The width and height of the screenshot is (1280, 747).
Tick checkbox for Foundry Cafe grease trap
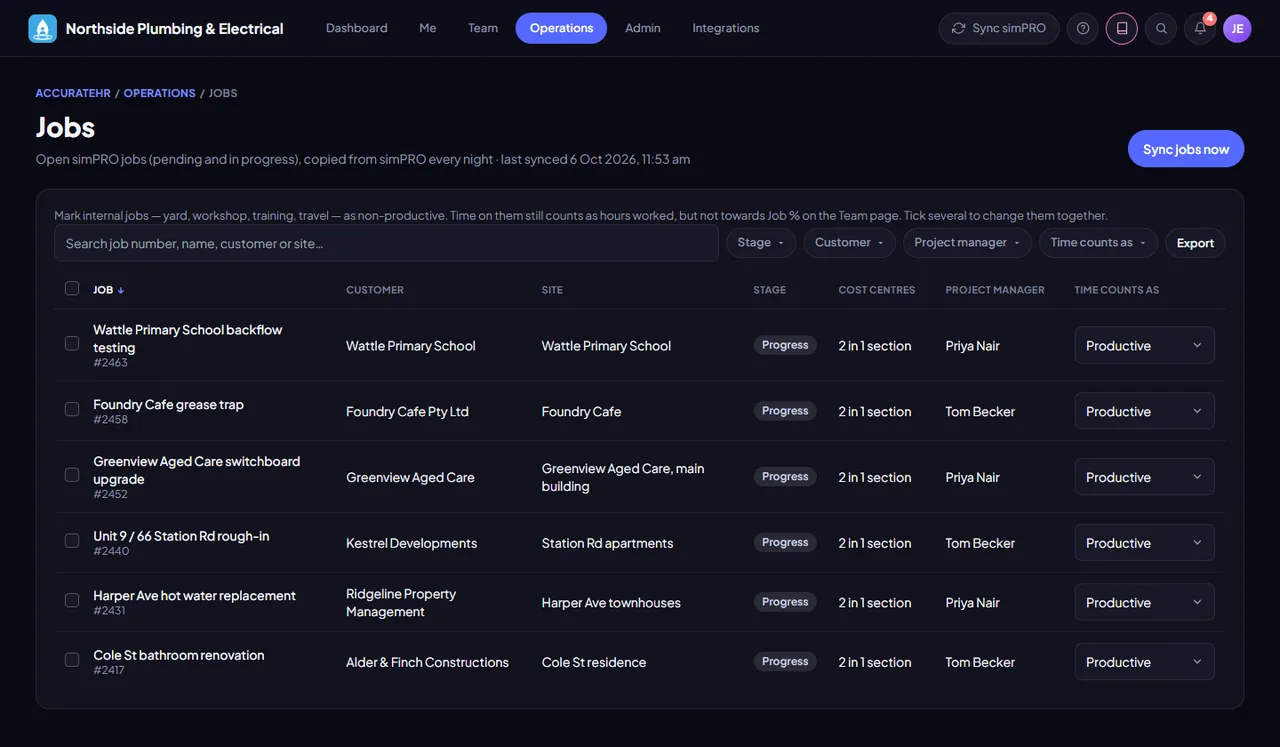click(72, 409)
